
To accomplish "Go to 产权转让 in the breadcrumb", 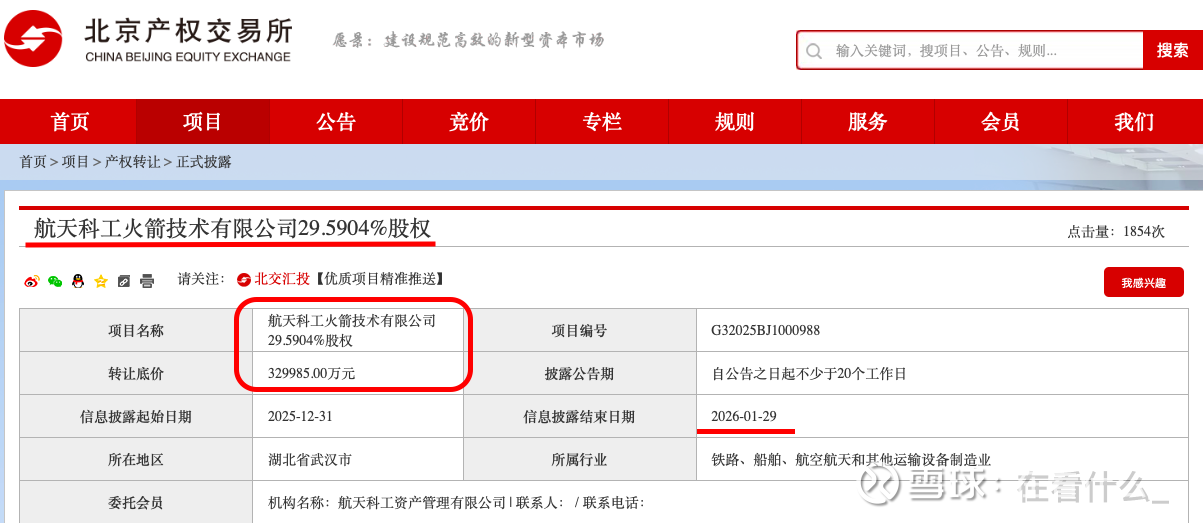I will pos(133,162).
